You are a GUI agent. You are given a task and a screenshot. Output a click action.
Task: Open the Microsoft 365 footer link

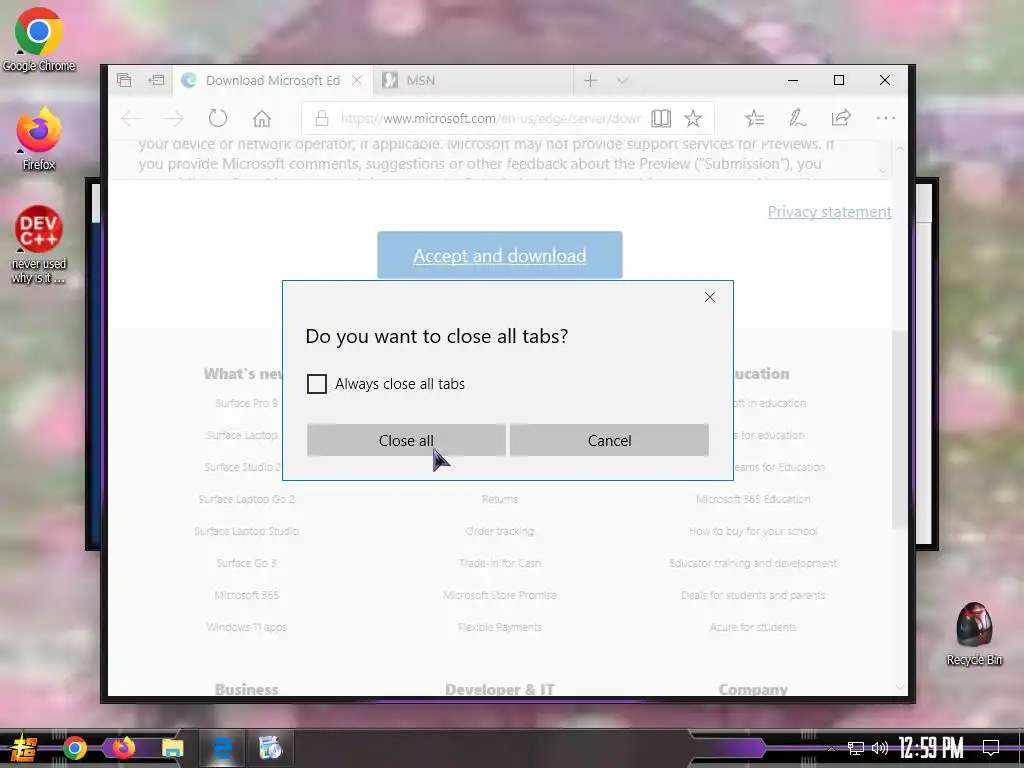coord(247,595)
